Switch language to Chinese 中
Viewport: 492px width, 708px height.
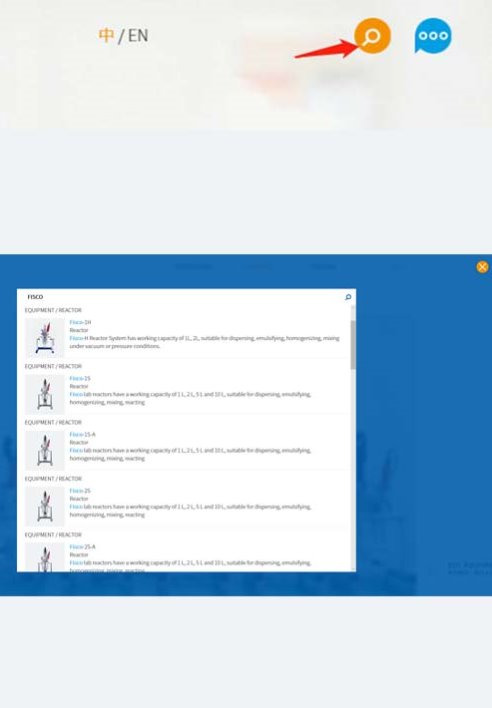point(106,35)
